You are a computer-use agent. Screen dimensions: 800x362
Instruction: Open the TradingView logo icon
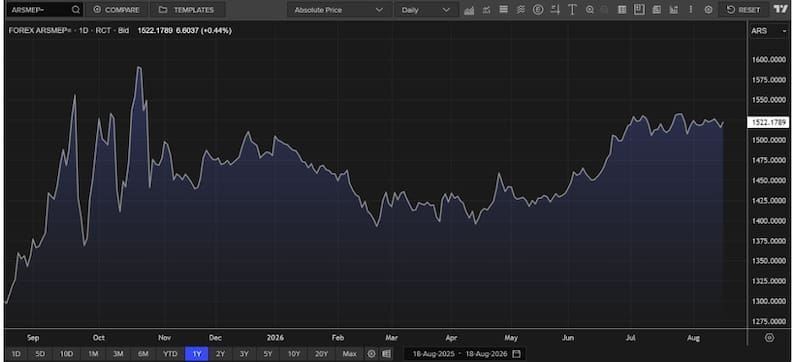click(781, 9)
